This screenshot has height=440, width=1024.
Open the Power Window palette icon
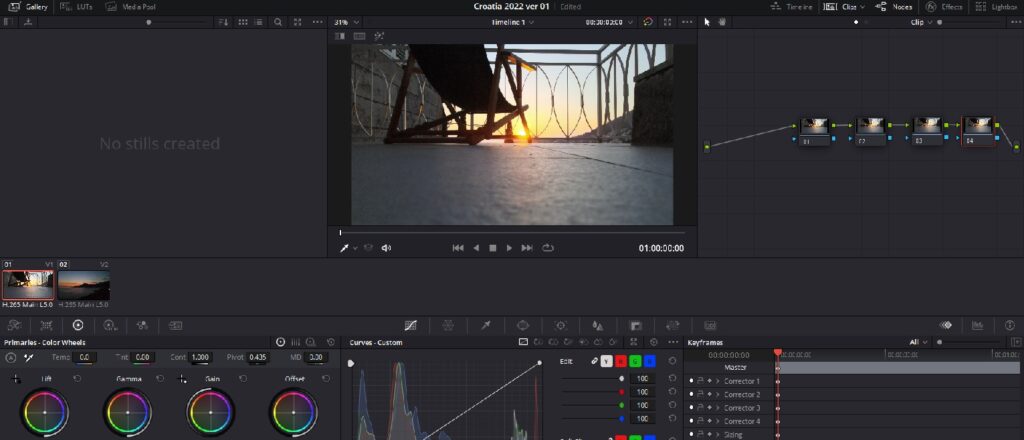(522, 325)
